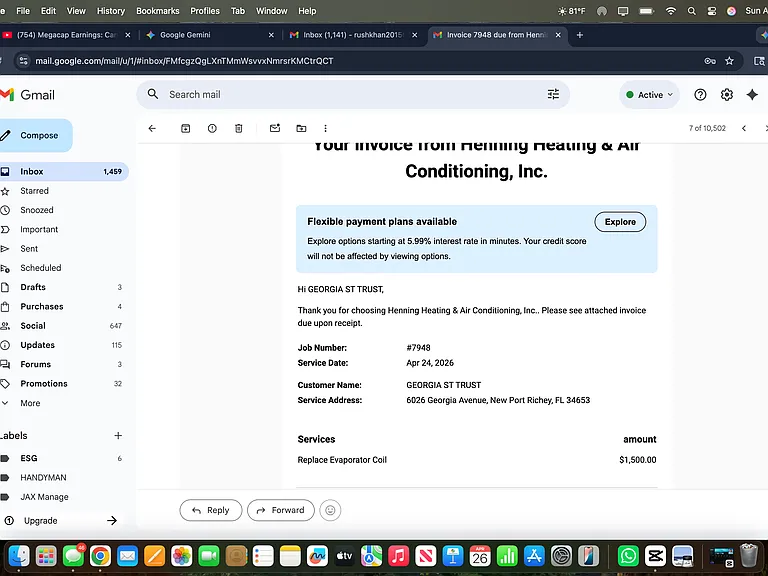Click the Compose button

[35, 135]
